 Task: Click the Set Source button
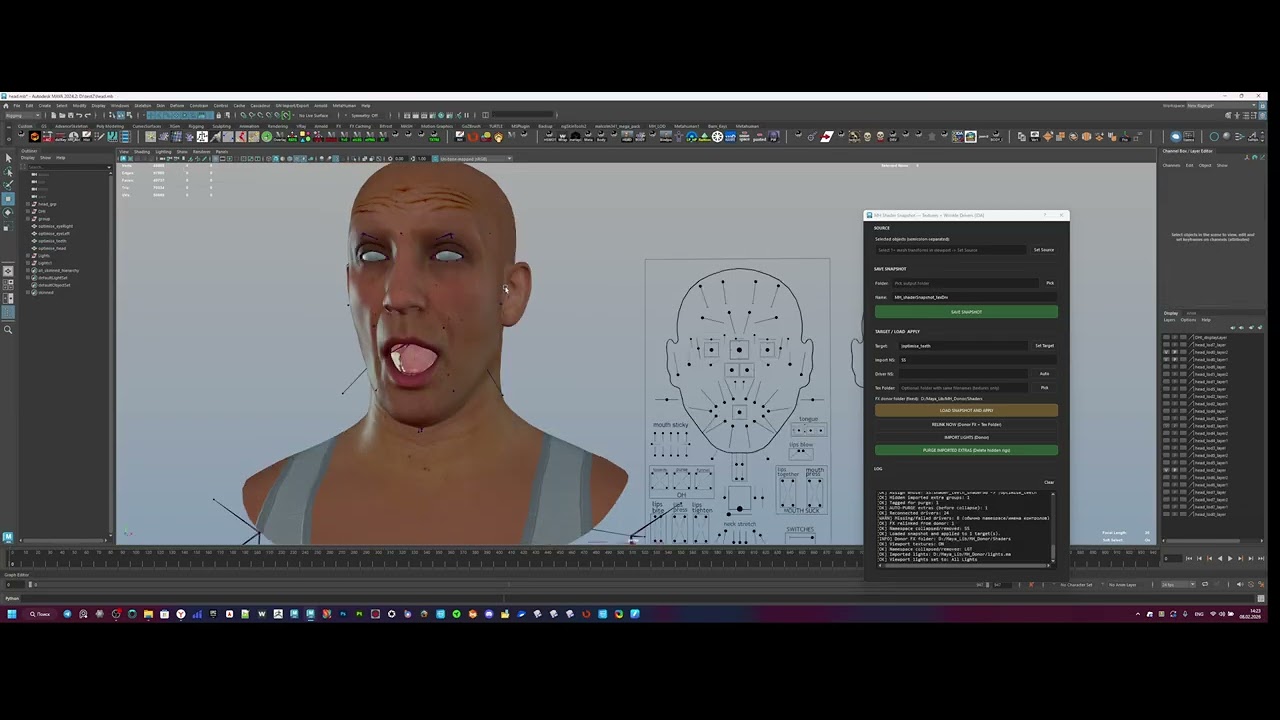(x=1044, y=250)
